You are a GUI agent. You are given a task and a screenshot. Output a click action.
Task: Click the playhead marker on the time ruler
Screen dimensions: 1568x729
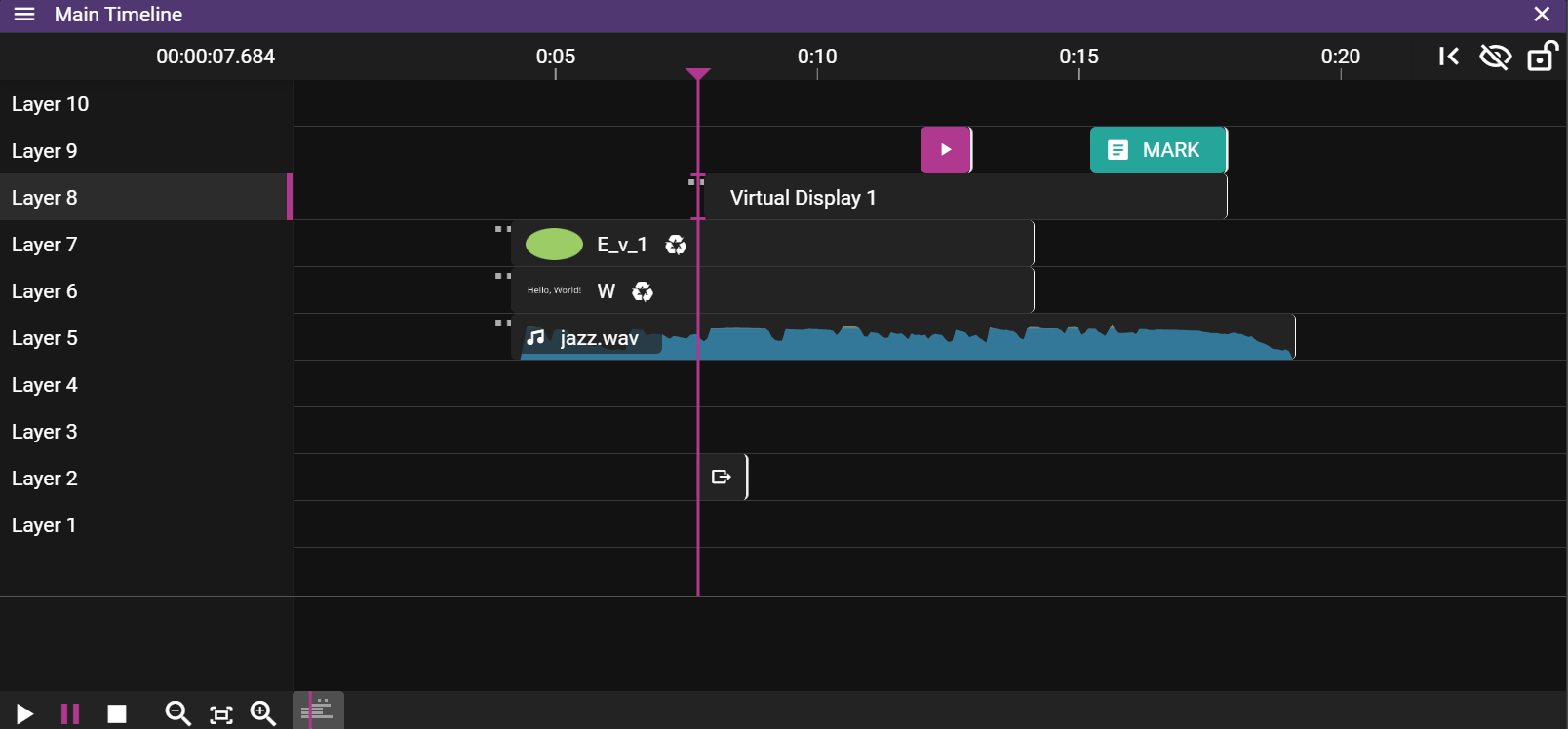point(698,74)
